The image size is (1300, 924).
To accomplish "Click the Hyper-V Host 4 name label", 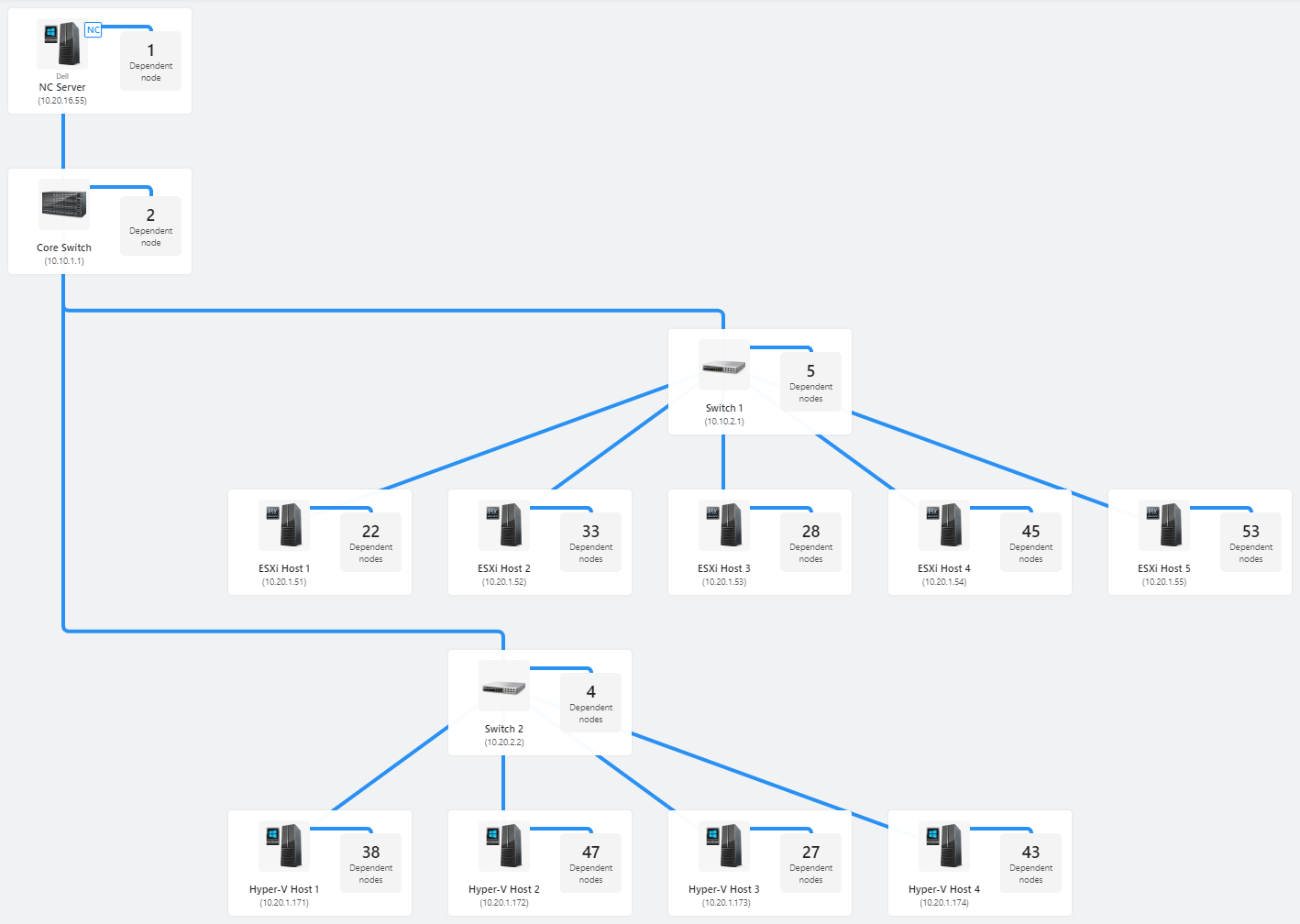I will pos(944,889).
